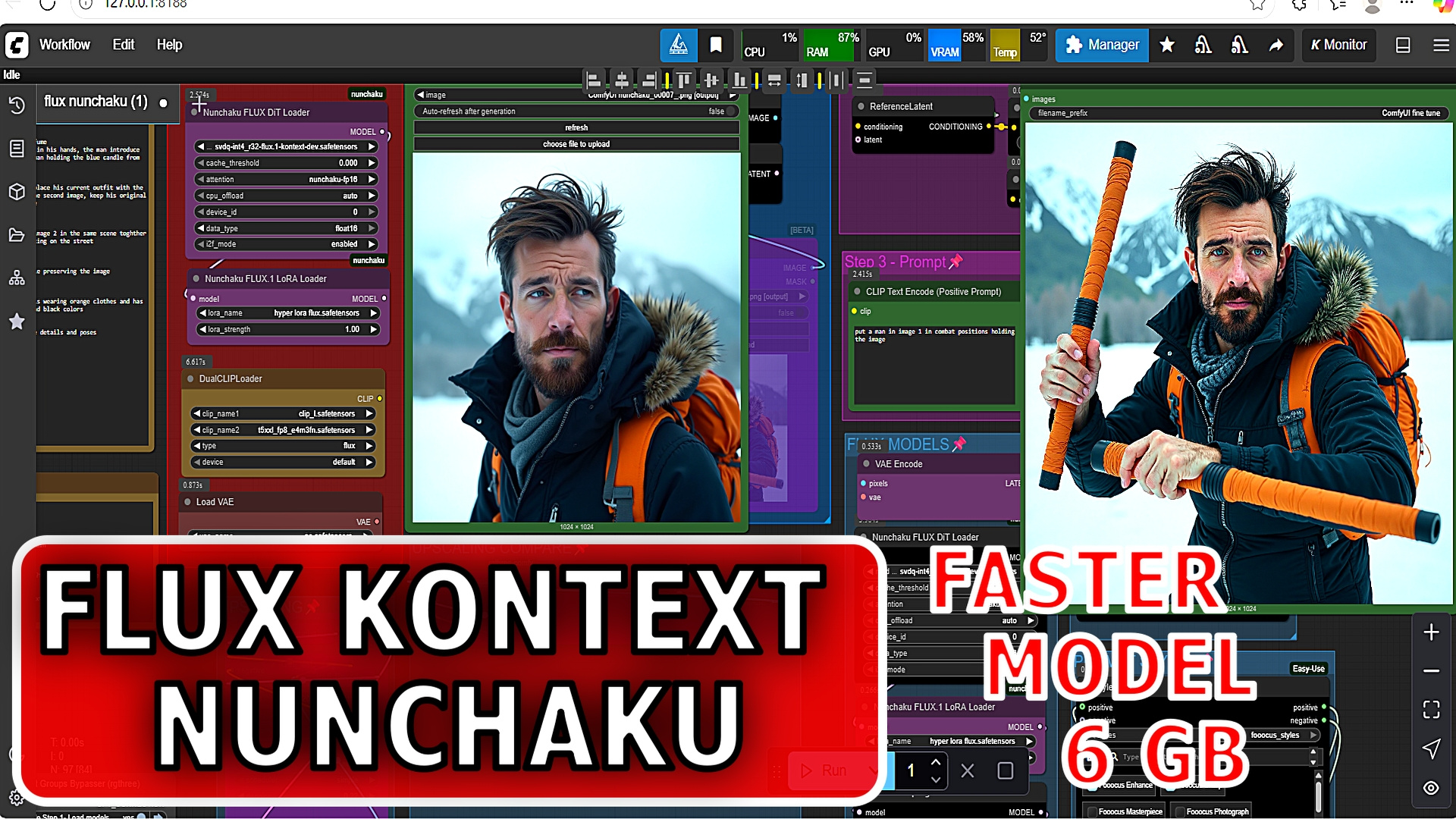1456x819 pixels.
Task: Align selected nodes to horizontal center
Action: pos(622,80)
